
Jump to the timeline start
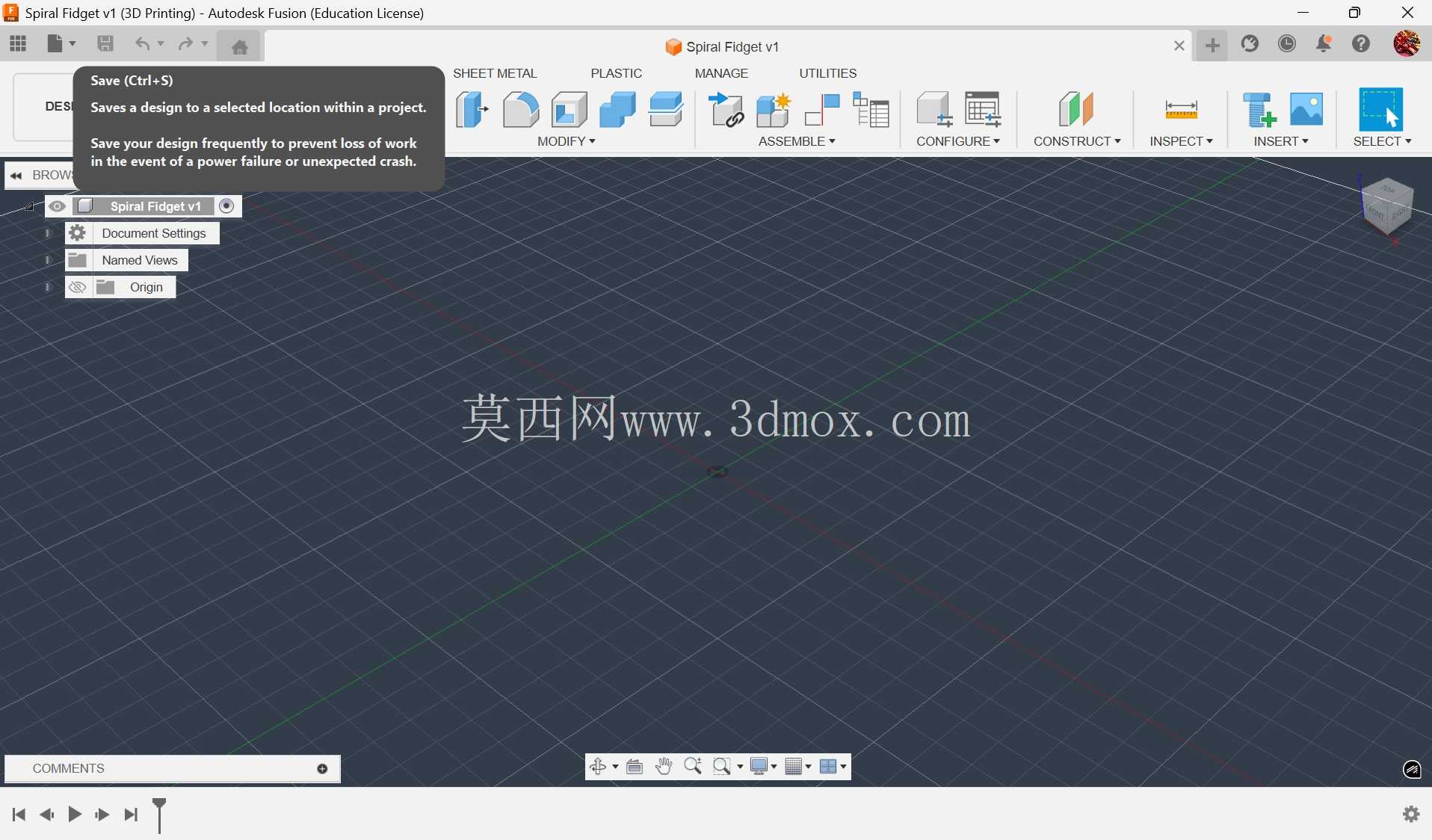pyautogui.click(x=19, y=815)
